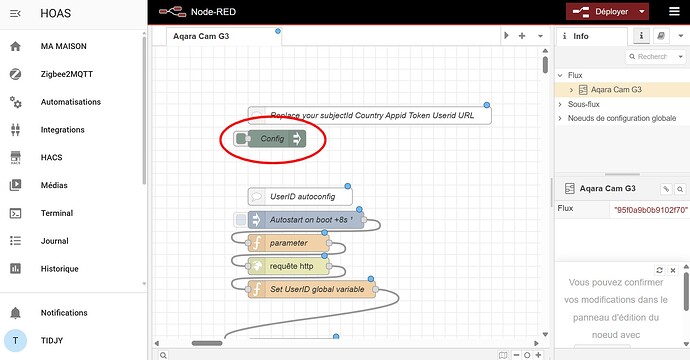Expand the Sous-flux section
Screen dimensions: 690x360
560,104
